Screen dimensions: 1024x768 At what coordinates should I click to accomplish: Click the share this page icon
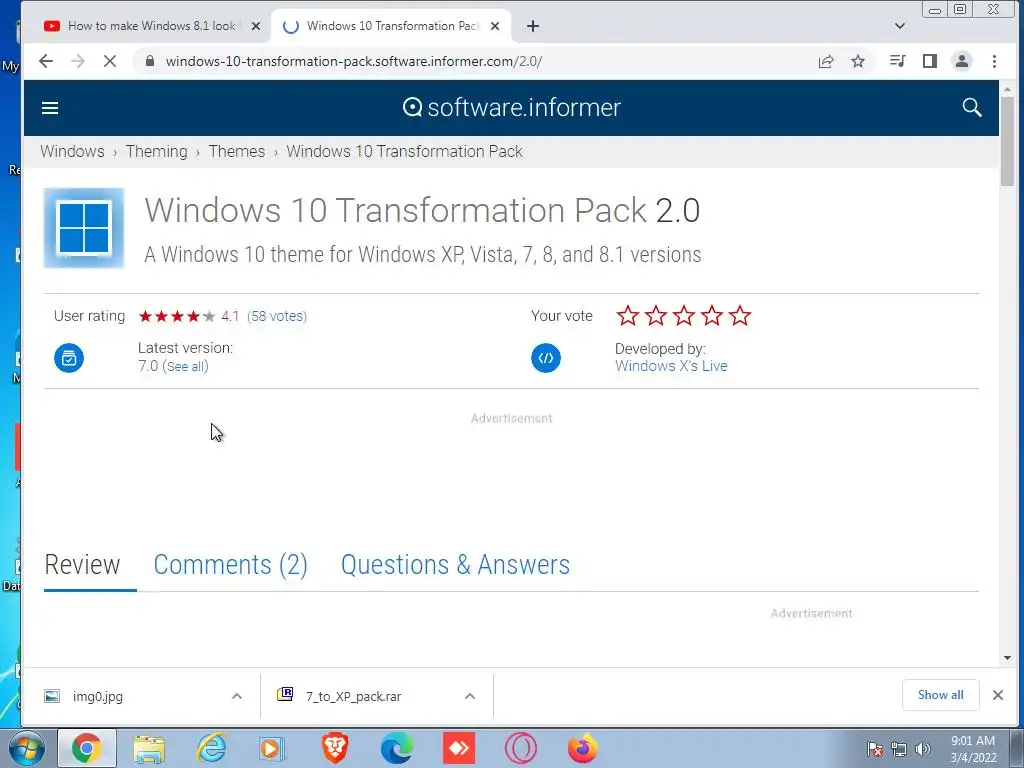pyautogui.click(x=825, y=61)
